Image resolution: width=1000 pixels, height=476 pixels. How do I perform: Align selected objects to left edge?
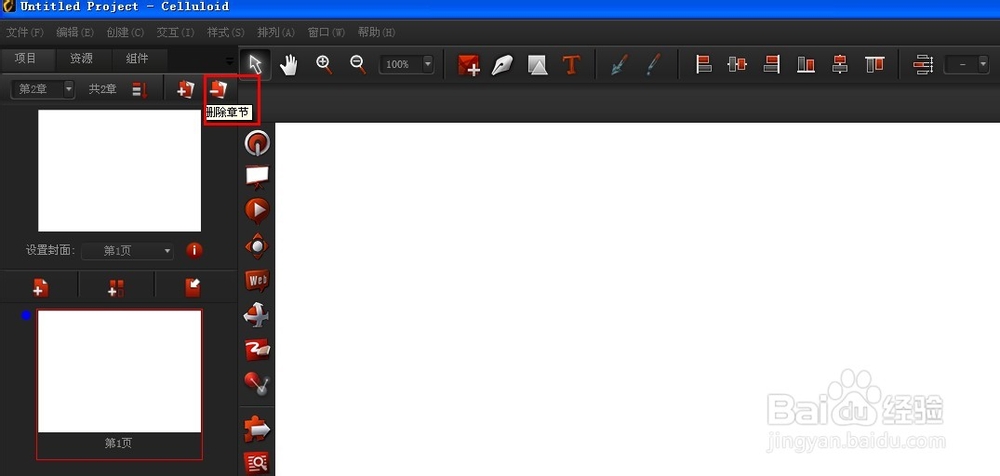click(x=703, y=64)
